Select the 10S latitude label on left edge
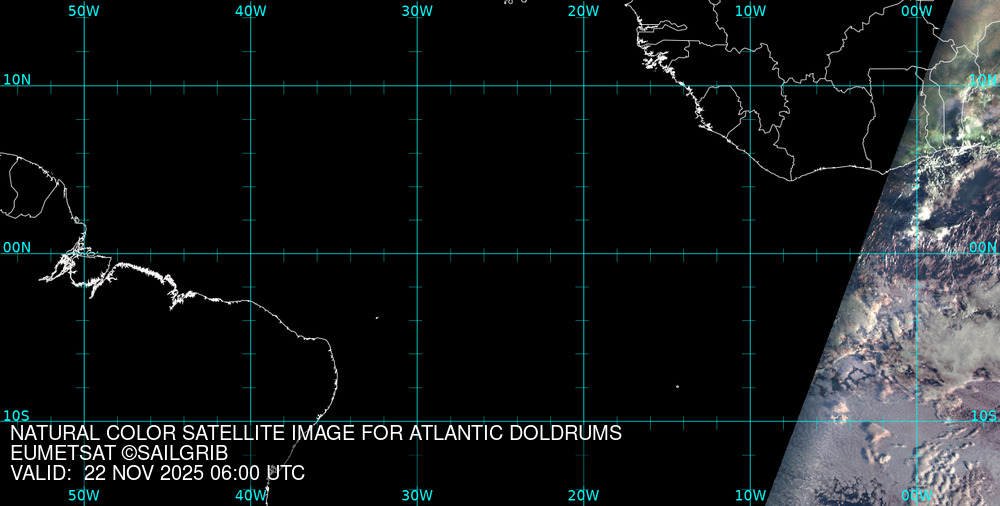Image resolution: width=1000 pixels, height=506 pixels. [17, 415]
